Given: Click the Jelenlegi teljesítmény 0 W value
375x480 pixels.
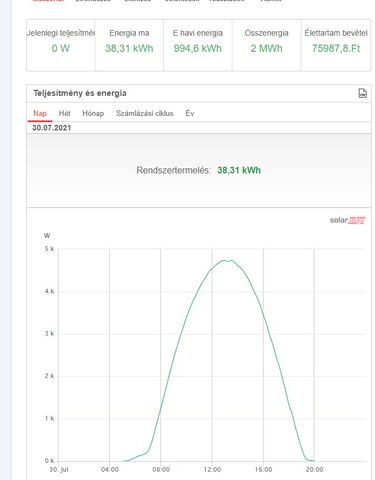Looking at the screenshot, I should pos(61,48).
